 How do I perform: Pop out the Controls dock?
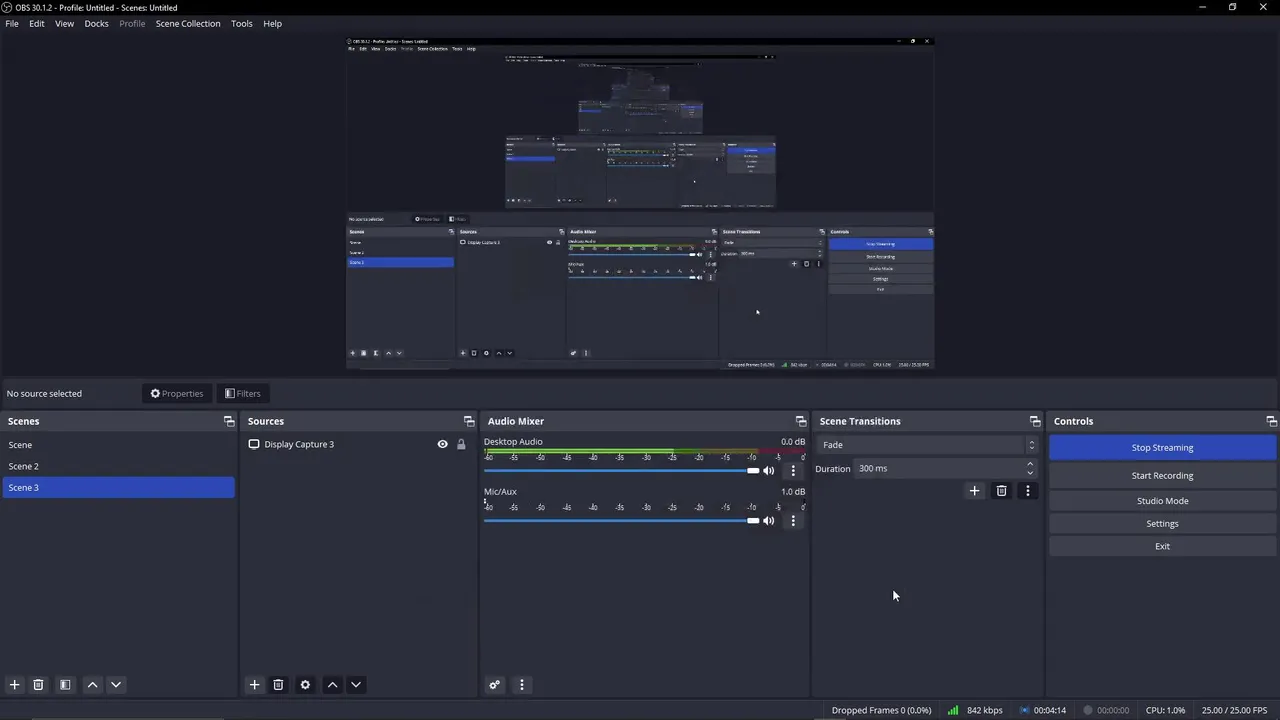[x=1271, y=421]
